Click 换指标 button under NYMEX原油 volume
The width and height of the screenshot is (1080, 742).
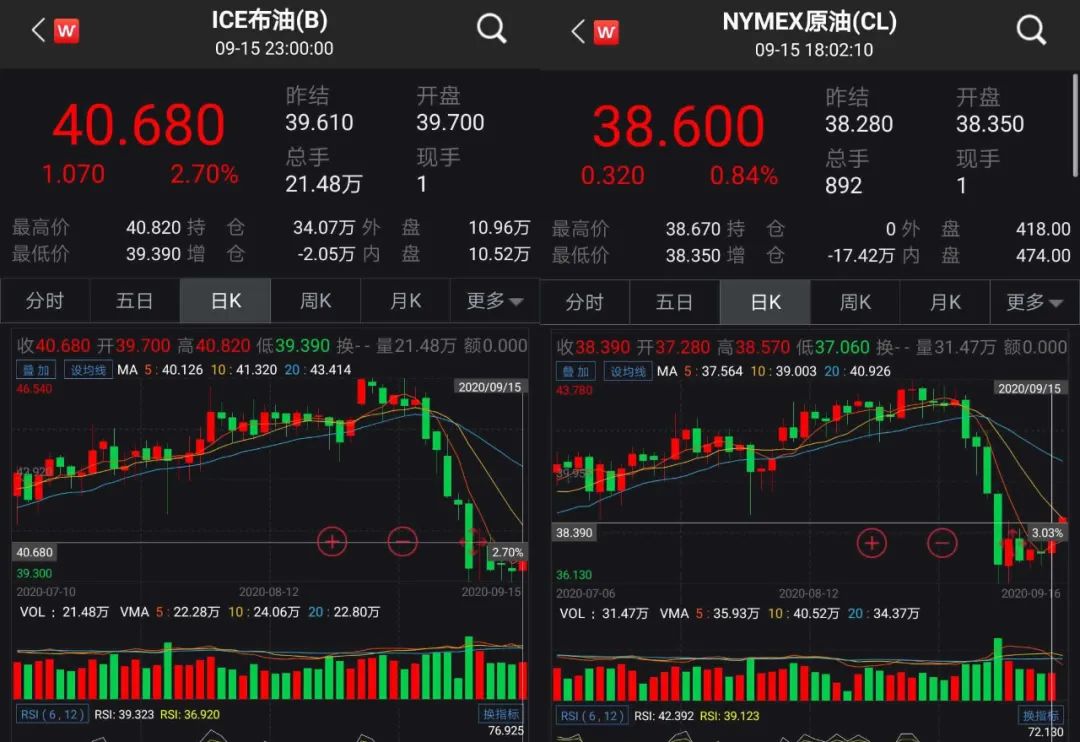(1041, 715)
